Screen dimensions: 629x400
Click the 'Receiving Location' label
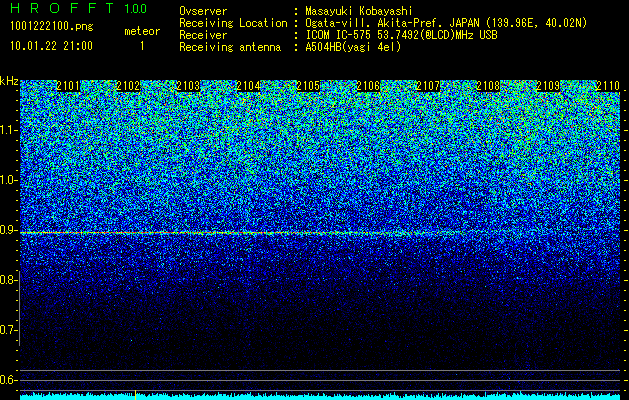(x=233, y=23)
